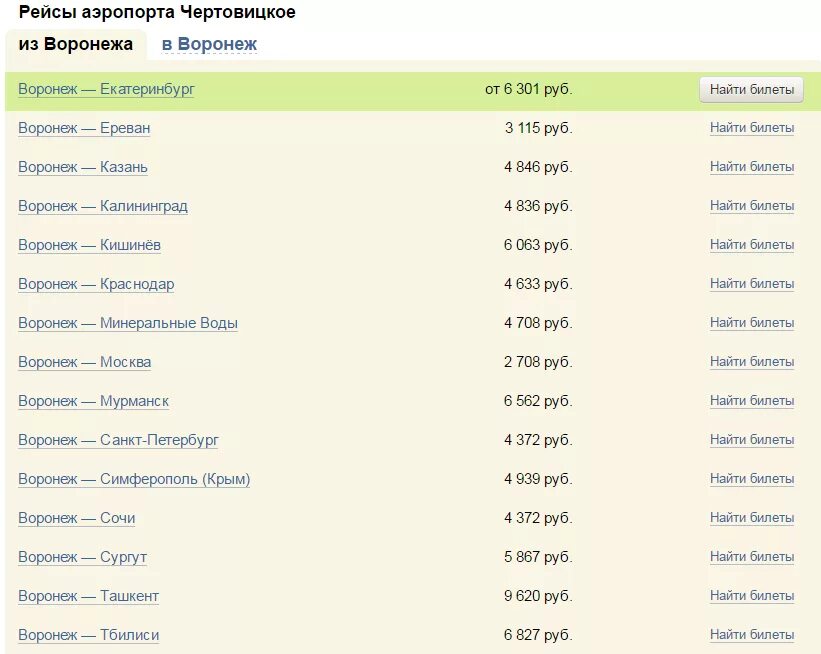Screen dimensions: 821x654
Task: Open the Воронеж — Екатеринбург route link
Action: pos(106,89)
